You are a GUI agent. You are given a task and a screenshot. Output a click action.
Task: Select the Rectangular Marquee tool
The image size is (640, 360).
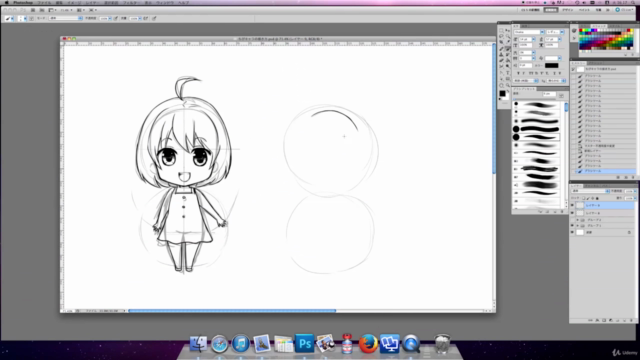point(501,30)
